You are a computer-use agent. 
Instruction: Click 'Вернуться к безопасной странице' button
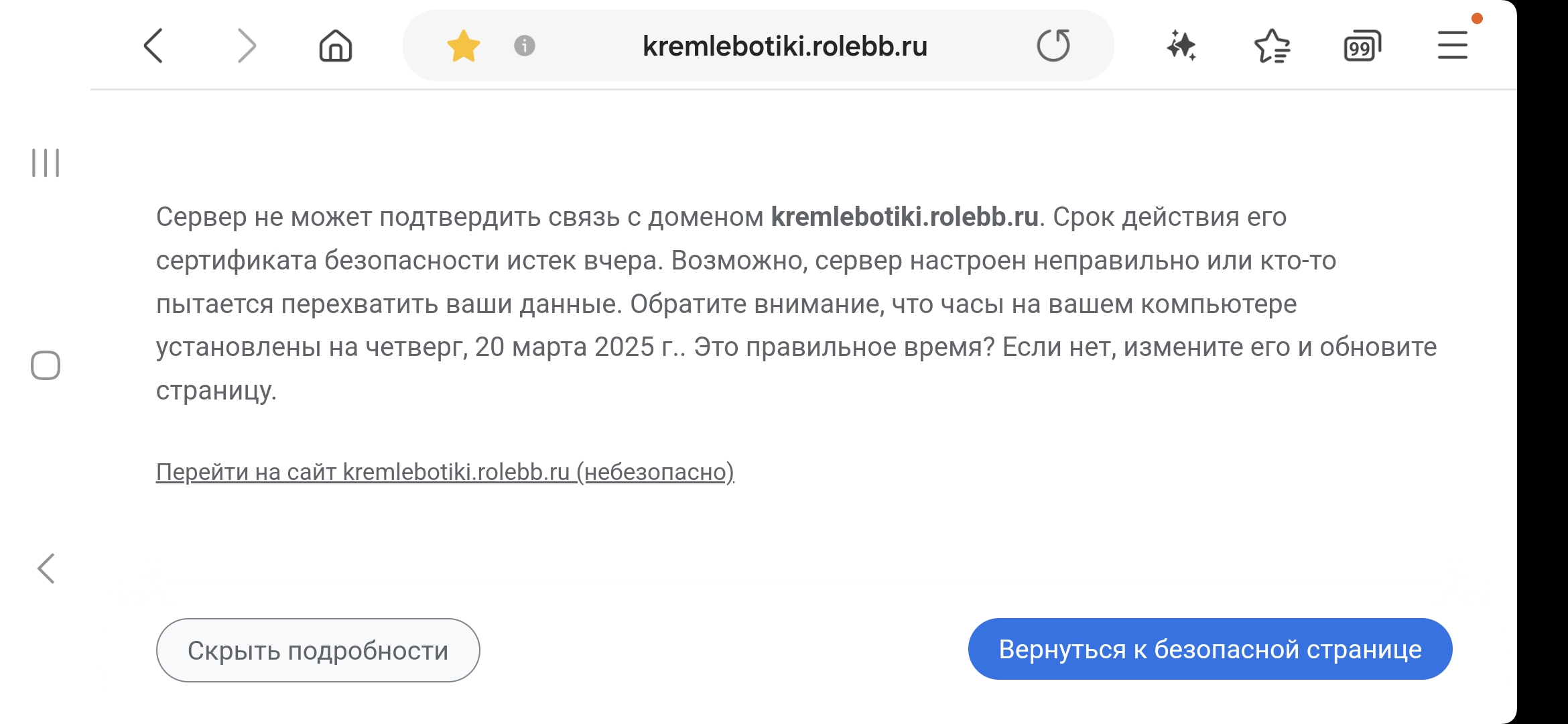pyautogui.click(x=1210, y=649)
